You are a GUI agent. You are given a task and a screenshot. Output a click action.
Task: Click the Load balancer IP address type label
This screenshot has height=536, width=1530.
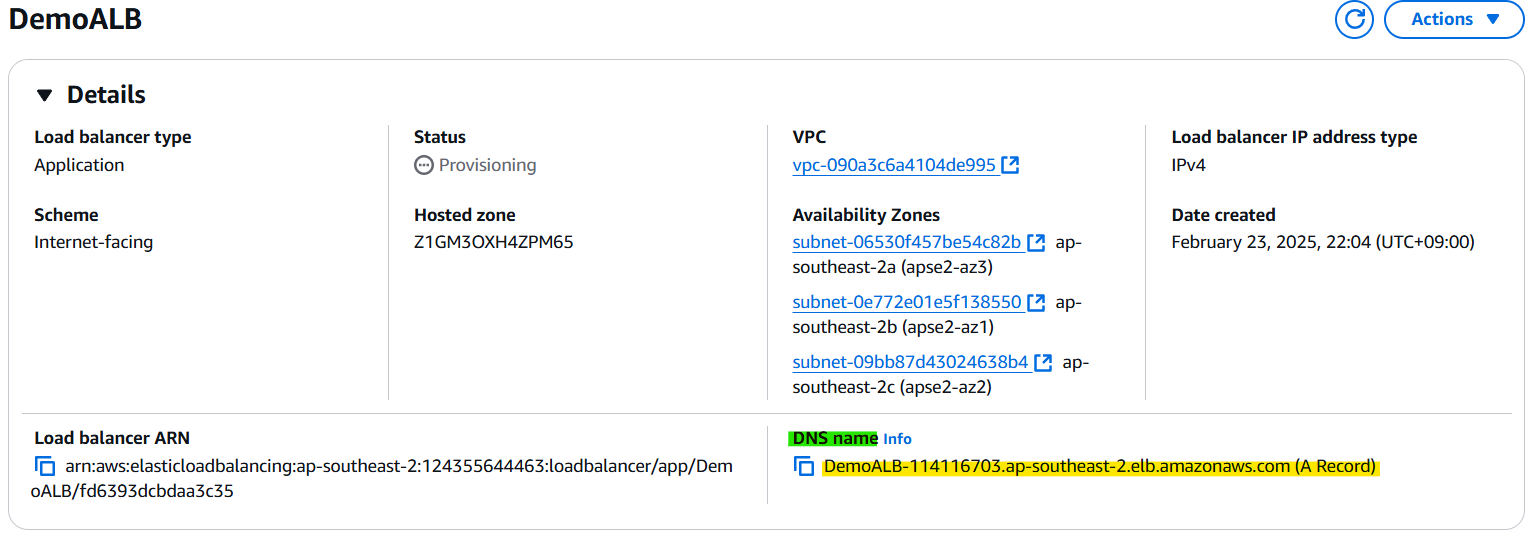(x=1294, y=137)
